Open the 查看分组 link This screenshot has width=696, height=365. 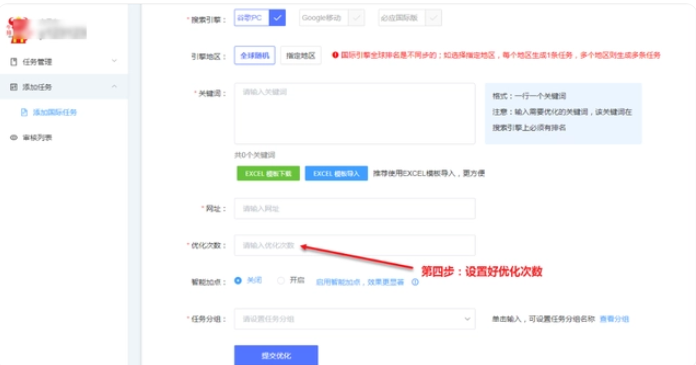pyautogui.click(x=614, y=319)
